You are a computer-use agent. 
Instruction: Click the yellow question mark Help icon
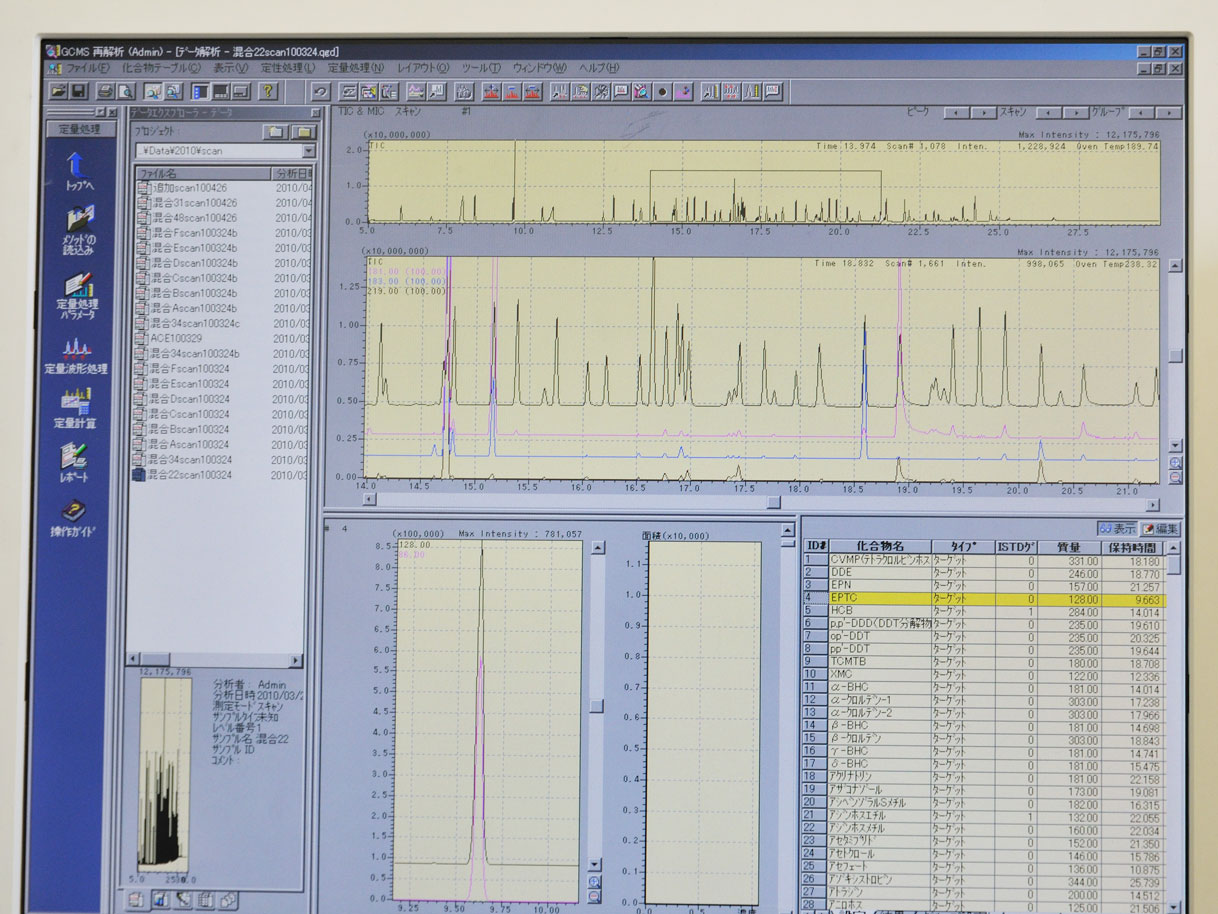268,91
